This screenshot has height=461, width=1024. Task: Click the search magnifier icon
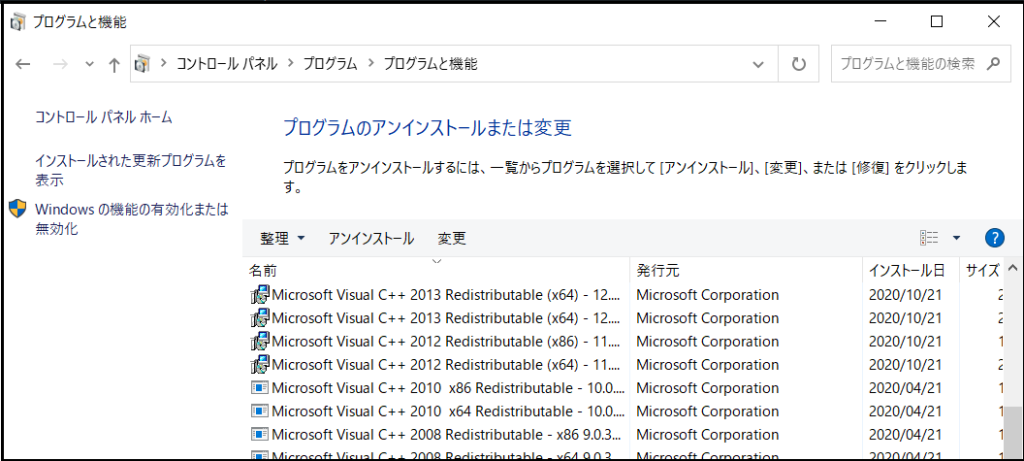coord(992,64)
